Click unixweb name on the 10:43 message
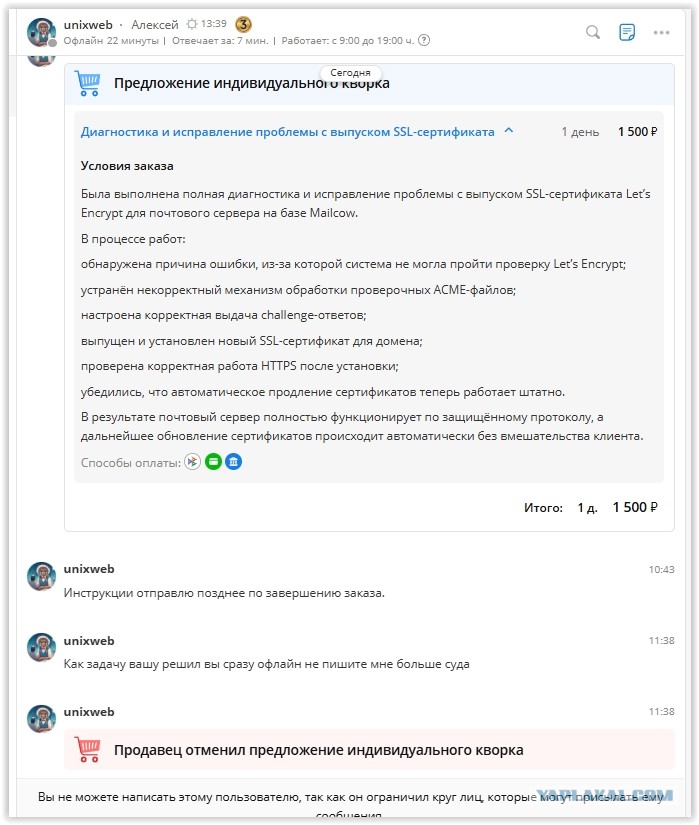The height and width of the screenshot is (825, 699). 89,569
